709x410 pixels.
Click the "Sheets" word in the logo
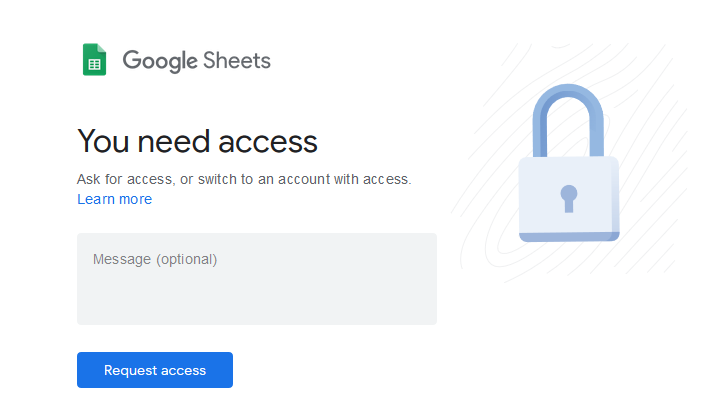(237, 61)
